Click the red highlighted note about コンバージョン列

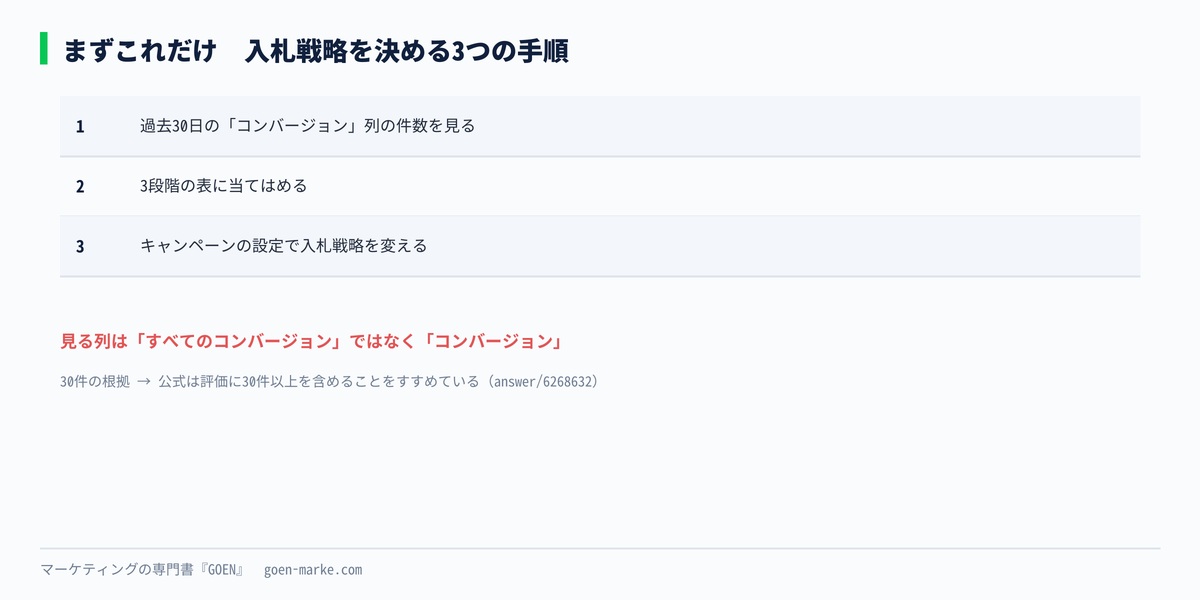point(311,341)
